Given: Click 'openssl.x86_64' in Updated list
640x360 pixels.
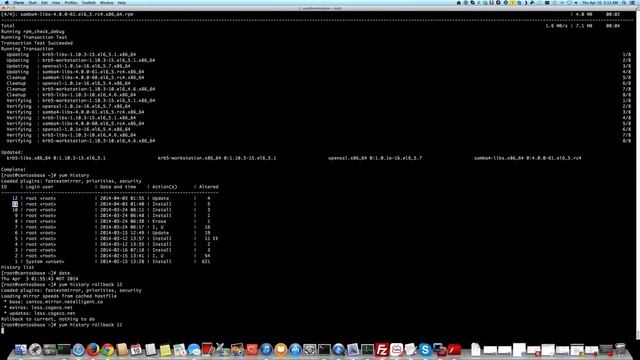Looking at the screenshot, I should [x=347, y=158].
